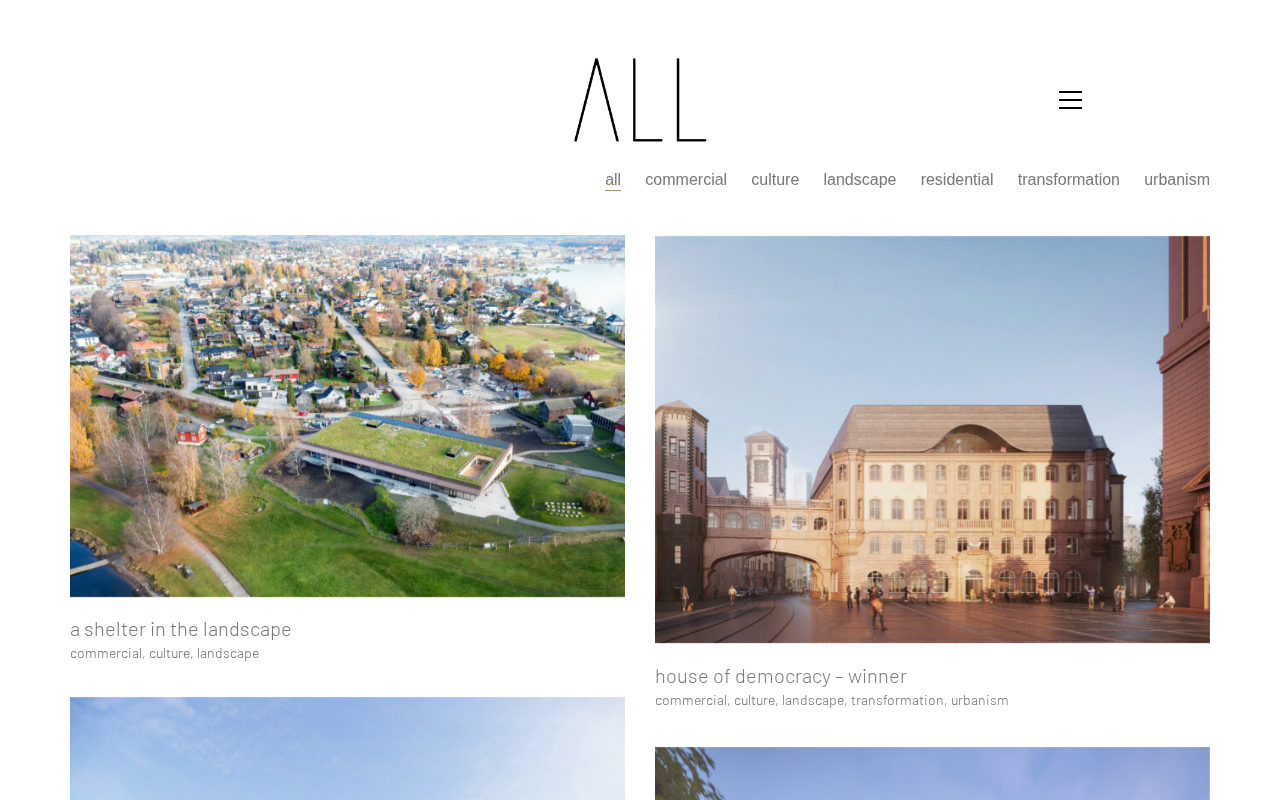Show landscape category projects
This screenshot has width=1280, height=800.
click(x=860, y=180)
